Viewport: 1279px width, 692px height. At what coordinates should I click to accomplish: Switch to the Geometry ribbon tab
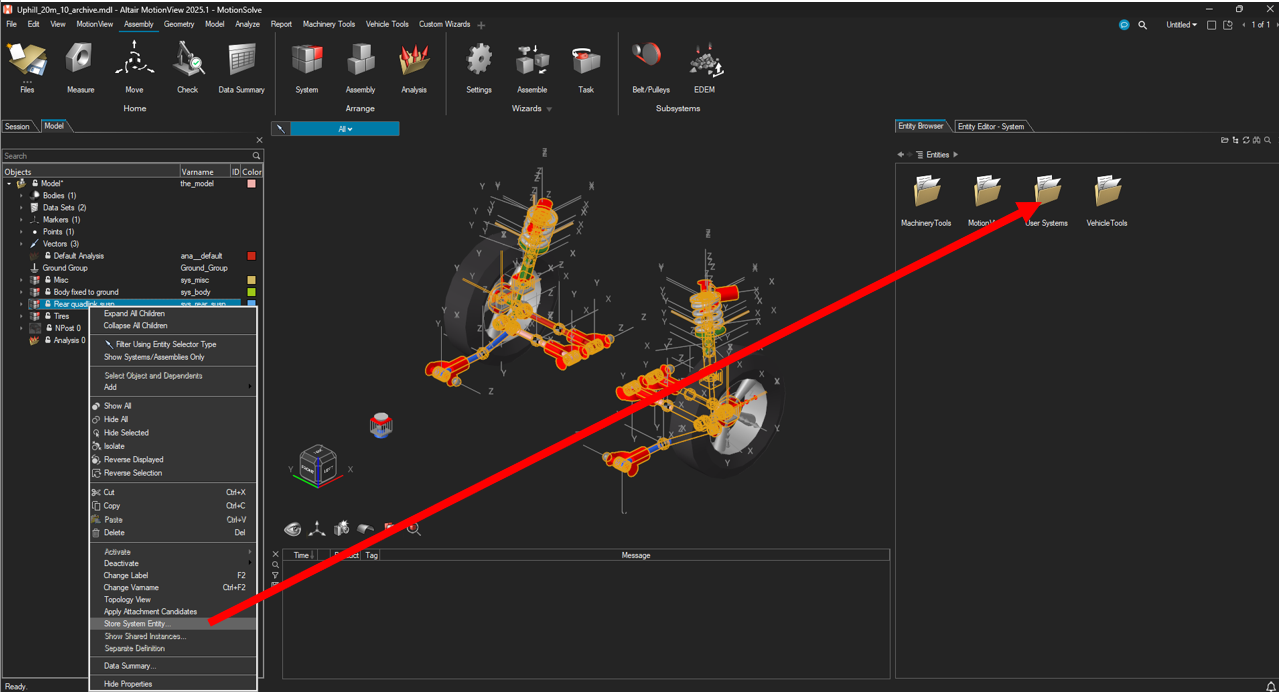(179, 24)
